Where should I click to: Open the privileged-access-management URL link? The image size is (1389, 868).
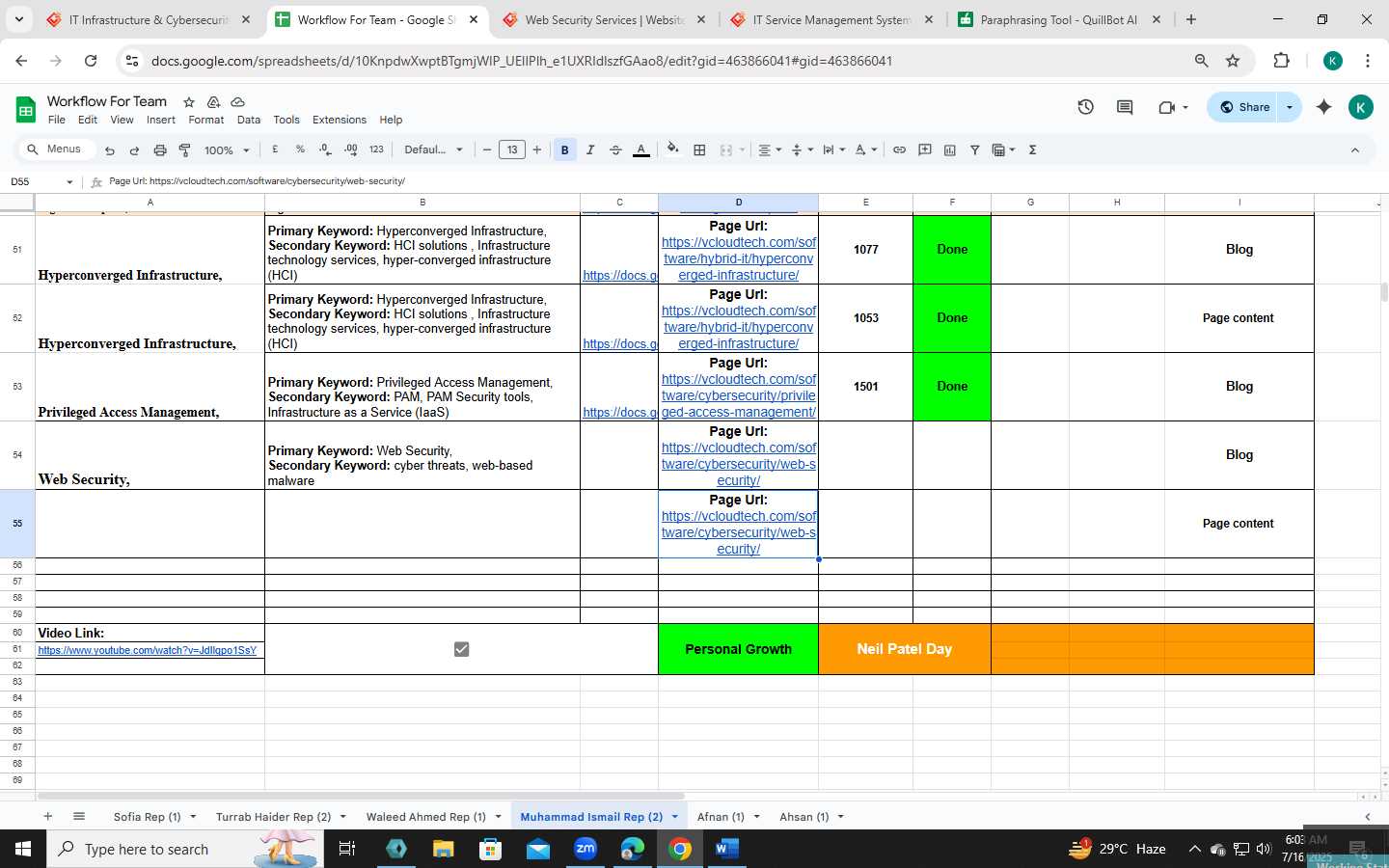pos(739,395)
